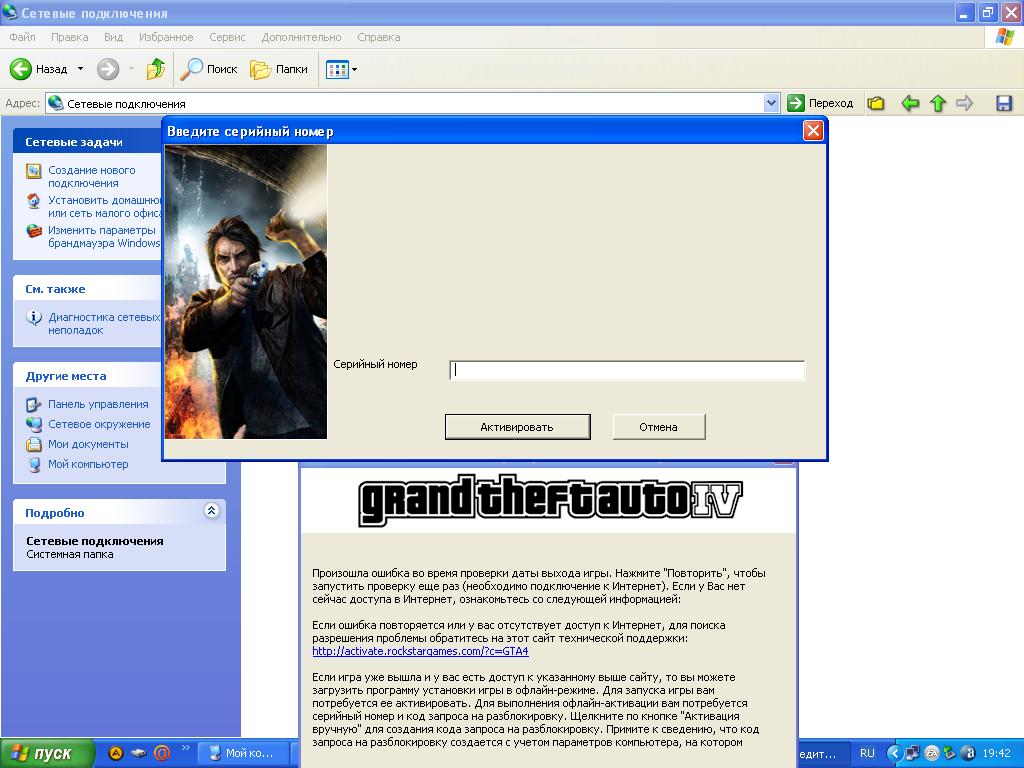Click the Пуск start button
1024x768 pixels.
[47, 753]
